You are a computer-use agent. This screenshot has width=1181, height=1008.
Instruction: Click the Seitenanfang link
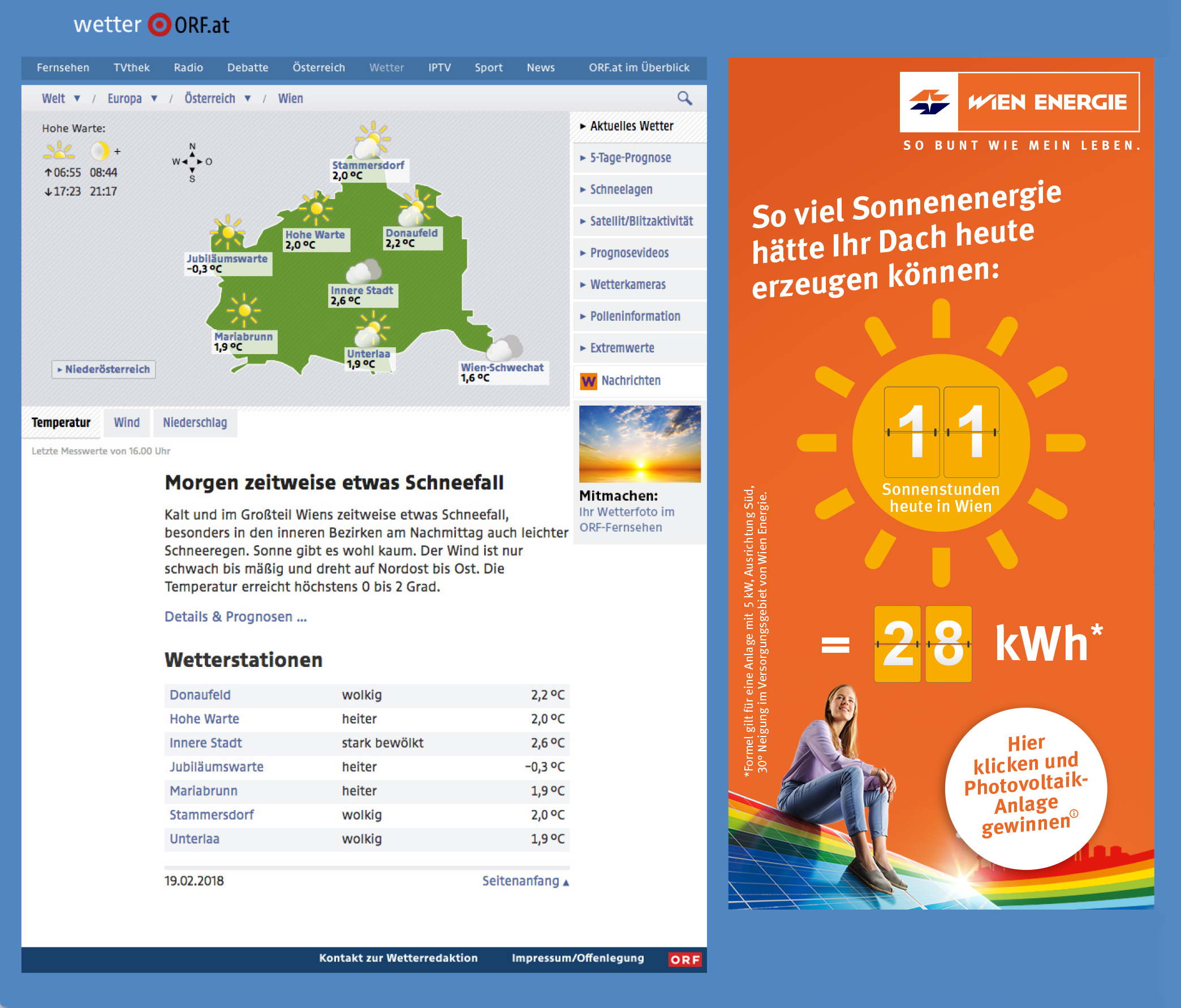point(525,881)
